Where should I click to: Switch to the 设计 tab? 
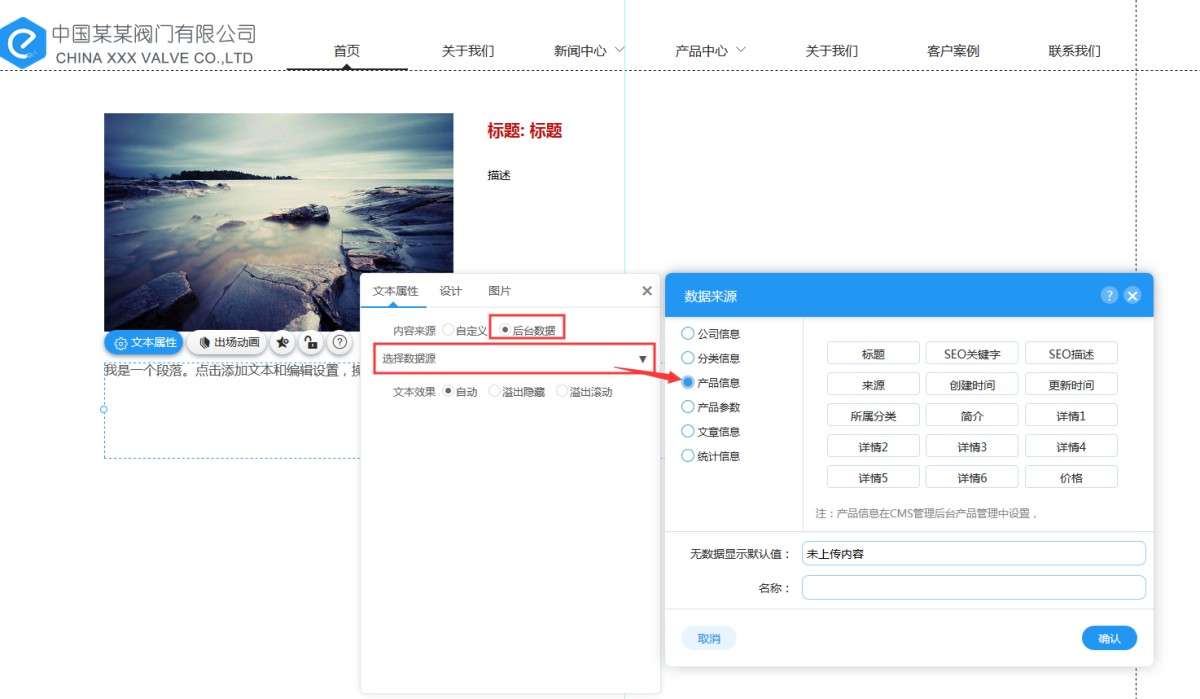point(451,291)
